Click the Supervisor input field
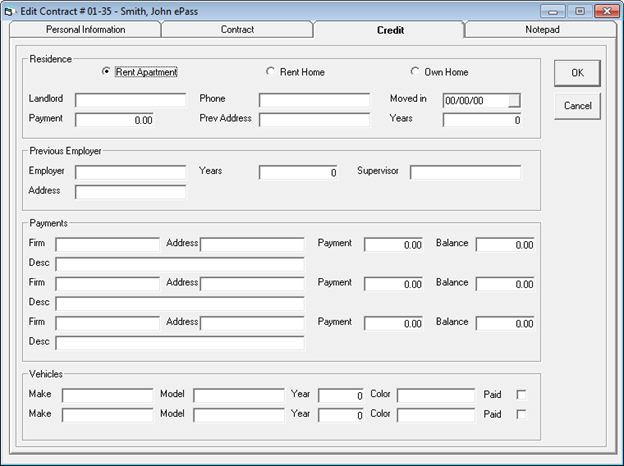Viewport: 624px width, 466px height. 465,172
